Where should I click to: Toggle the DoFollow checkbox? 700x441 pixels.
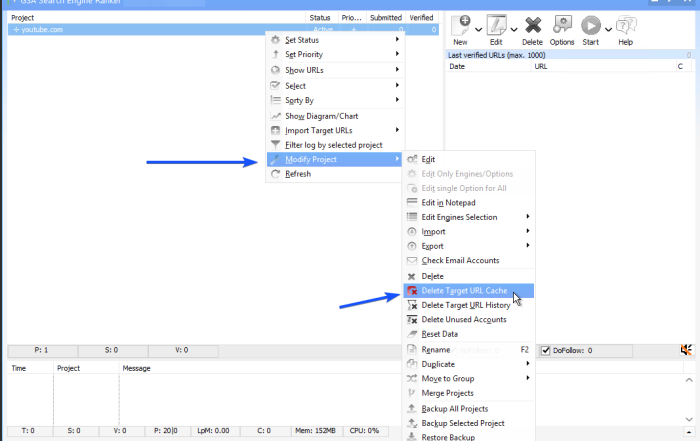click(x=546, y=351)
